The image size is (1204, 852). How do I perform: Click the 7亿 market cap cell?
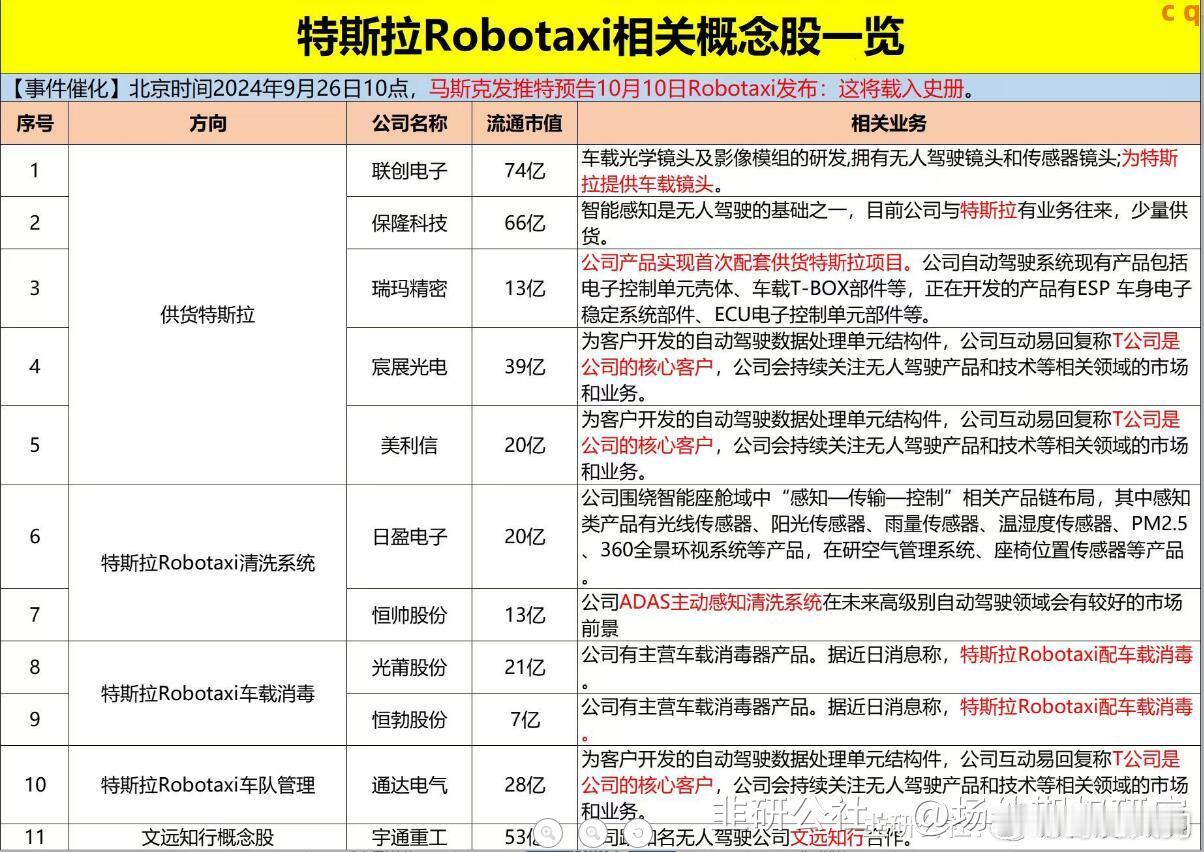[x=525, y=719]
